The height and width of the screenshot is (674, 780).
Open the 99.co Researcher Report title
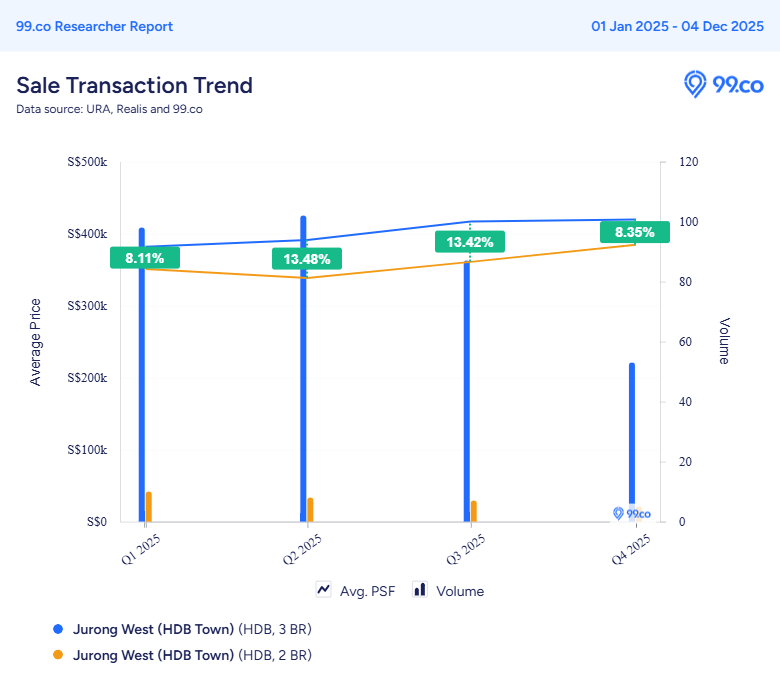coord(94,26)
